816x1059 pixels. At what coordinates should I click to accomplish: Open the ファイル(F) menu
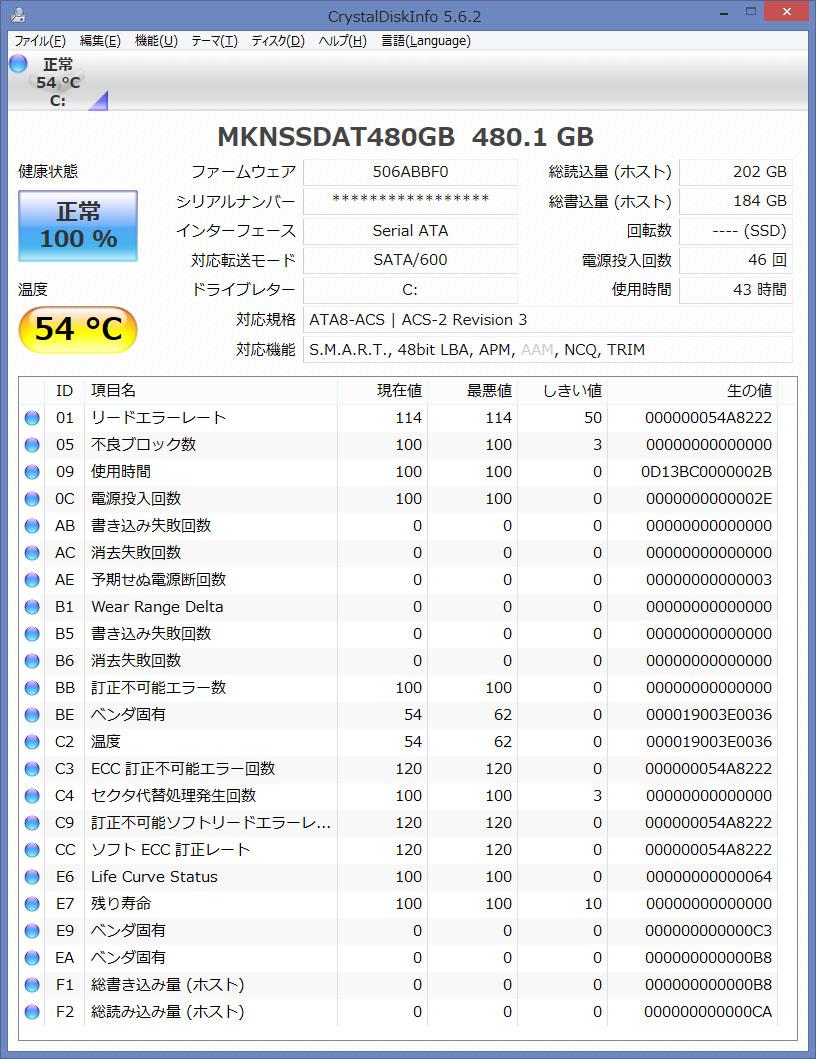click(x=40, y=41)
